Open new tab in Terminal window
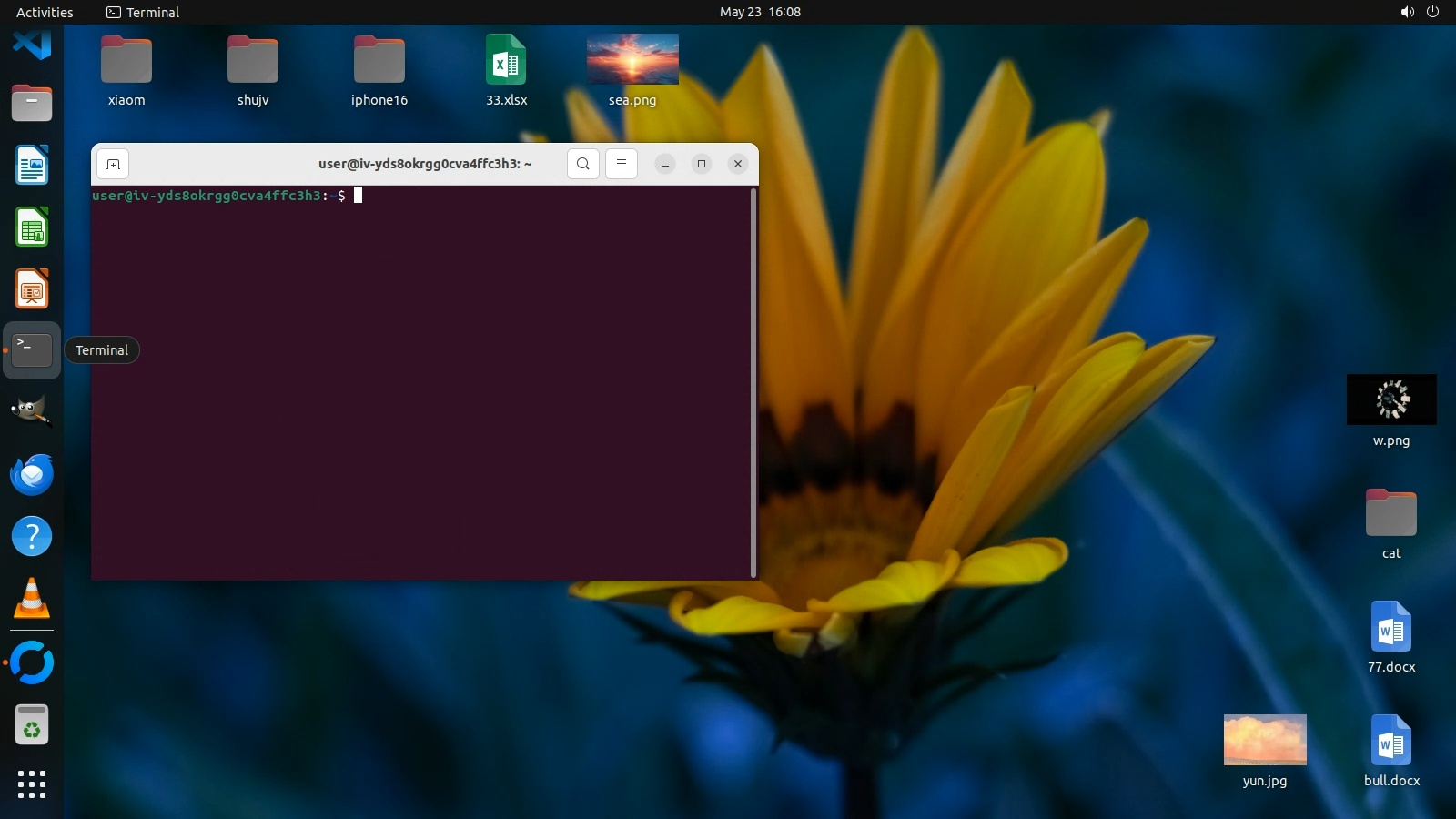This screenshot has width=1456, height=819. tap(113, 164)
